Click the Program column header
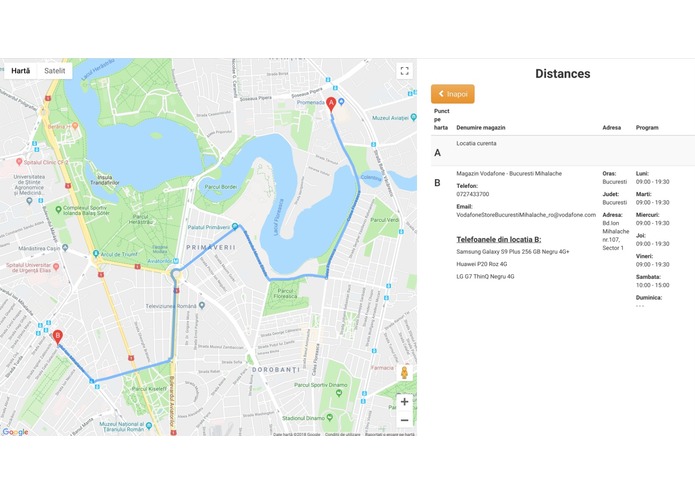695x494 pixels. coord(647,128)
